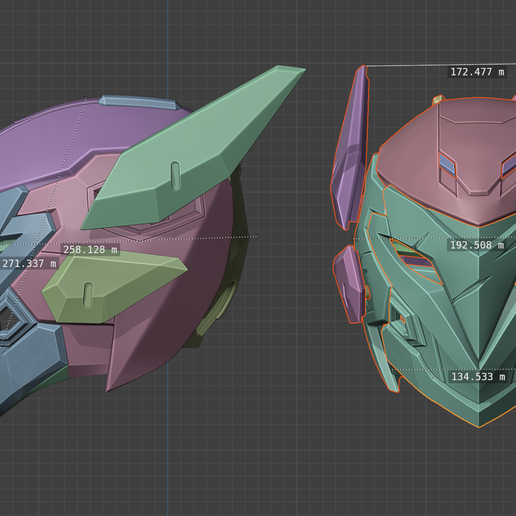Select the long green horn blade piece
516x516 pixels.
coord(193,147)
